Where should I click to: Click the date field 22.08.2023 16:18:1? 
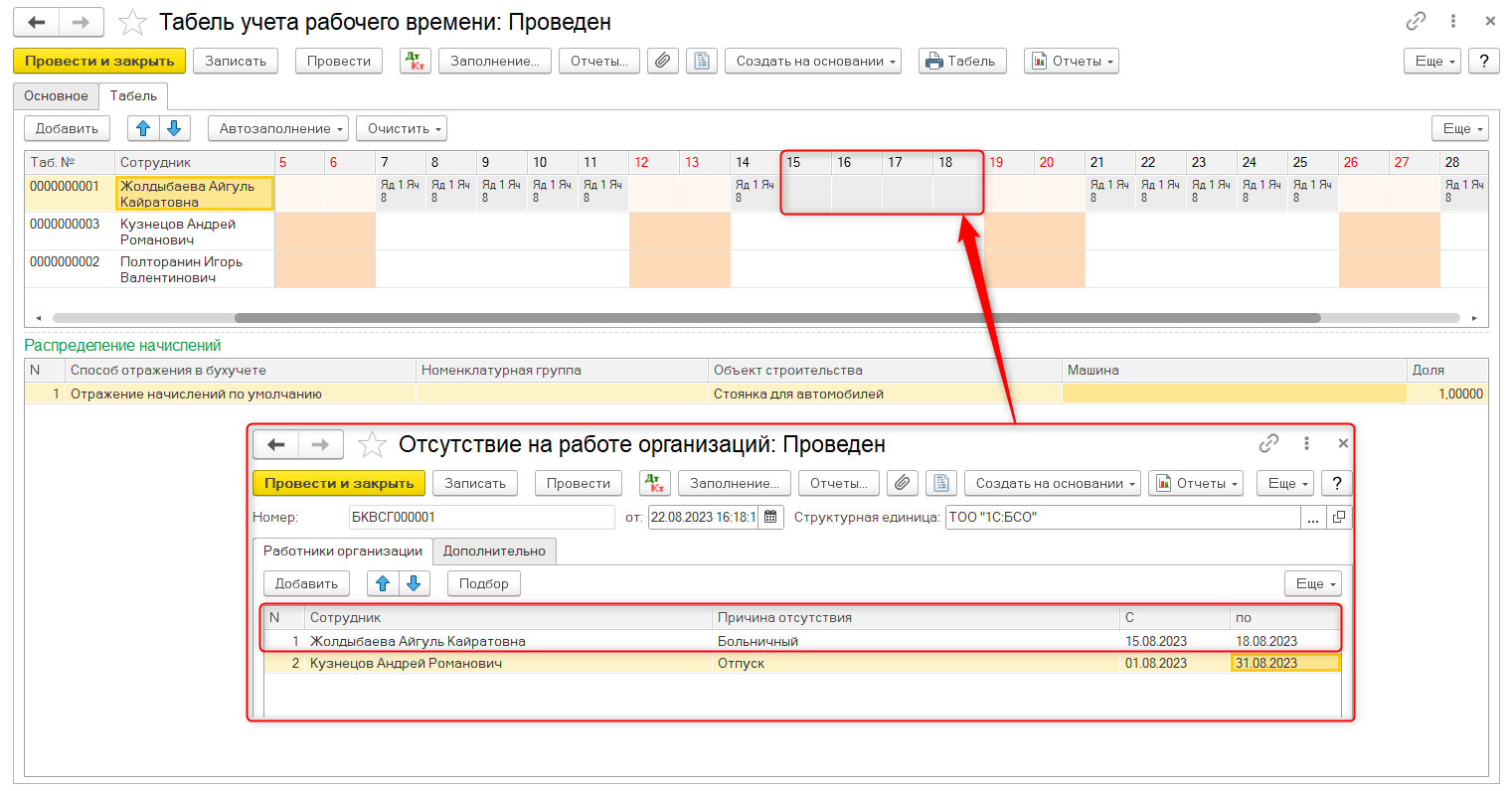pyautogui.click(x=703, y=517)
